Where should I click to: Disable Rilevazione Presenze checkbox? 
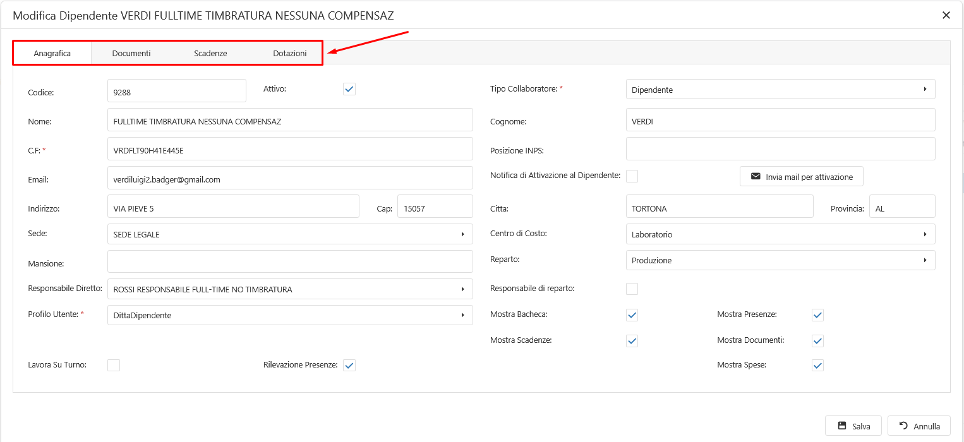tap(349, 365)
